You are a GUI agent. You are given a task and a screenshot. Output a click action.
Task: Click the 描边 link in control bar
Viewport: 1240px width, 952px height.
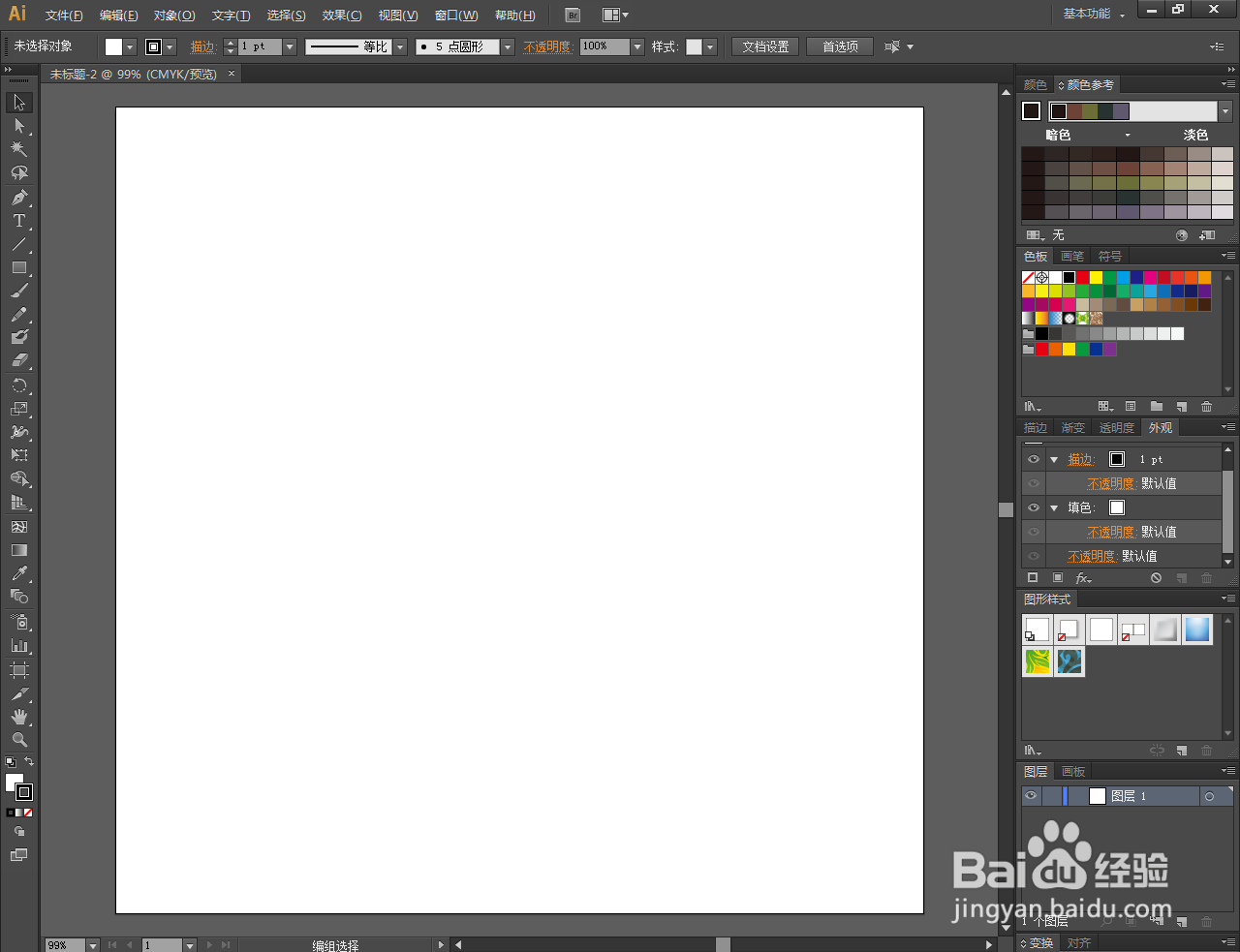tap(202, 46)
